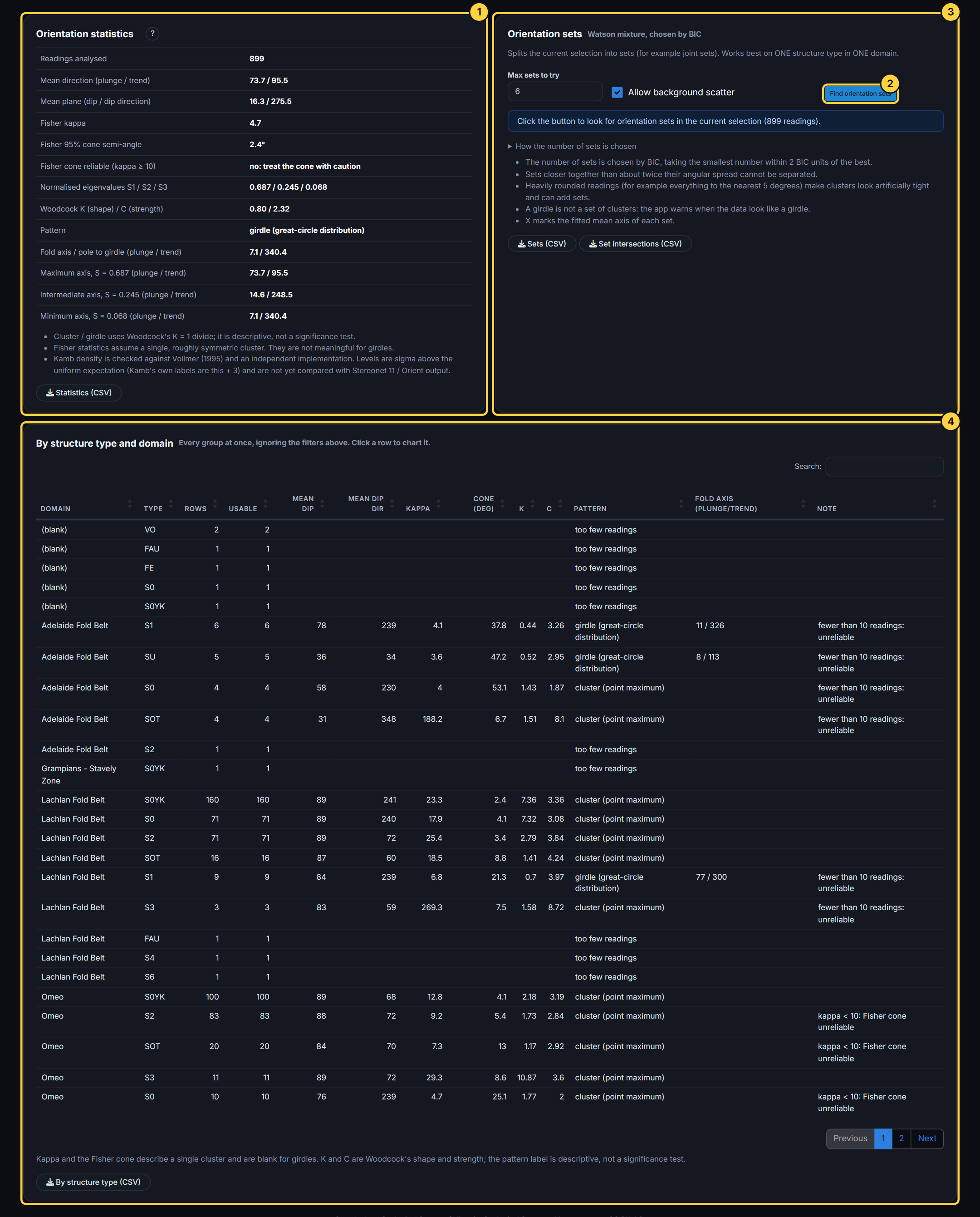Click the Woodcock K / C value 0.80 / 2.32
The width and height of the screenshot is (980, 1217).
point(269,208)
